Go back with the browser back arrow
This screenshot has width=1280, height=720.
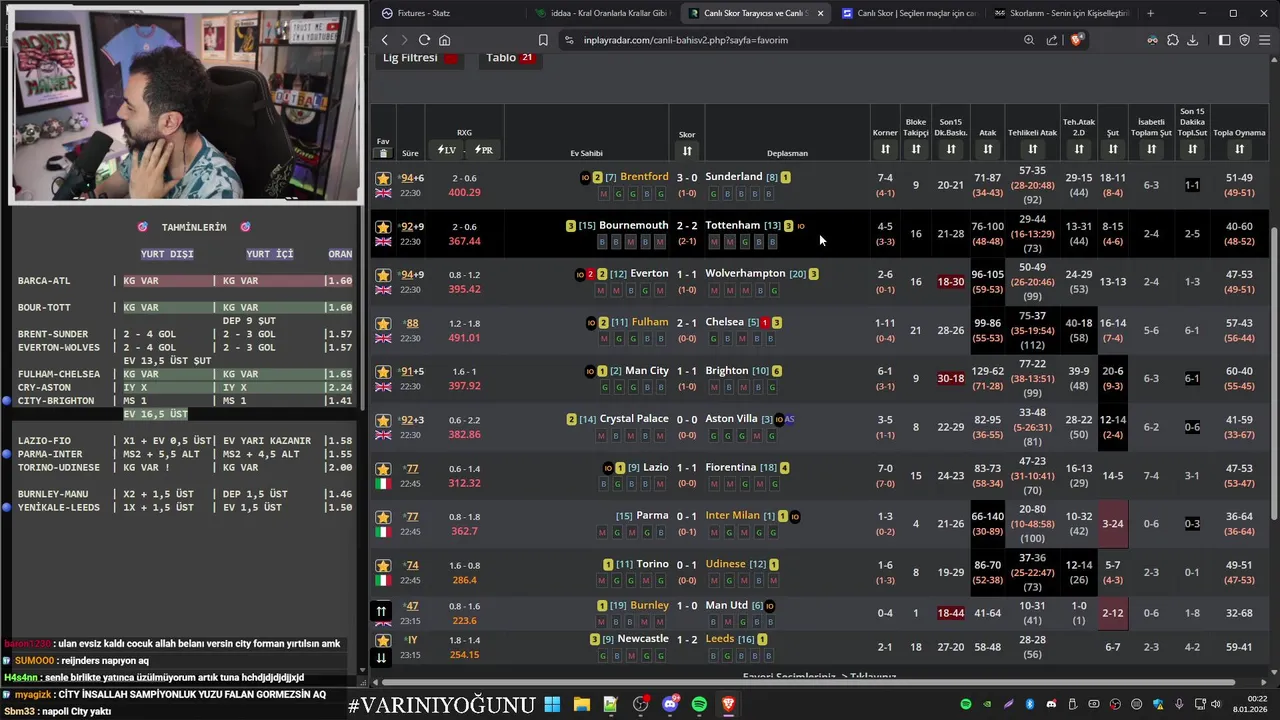[x=385, y=40]
